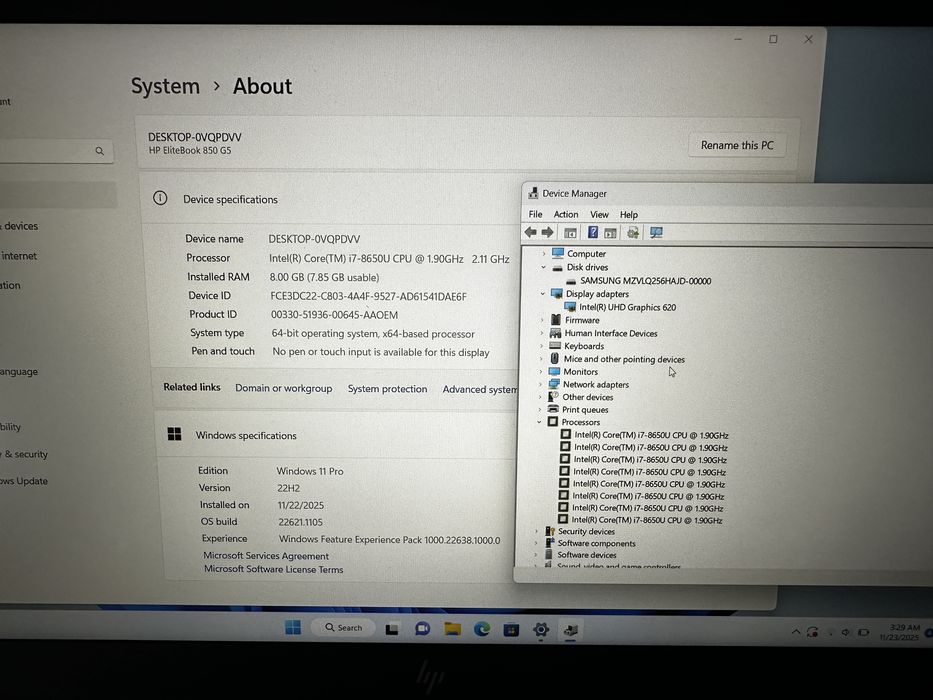Click the Back arrow in Device Manager toolbar

(530, 232)
